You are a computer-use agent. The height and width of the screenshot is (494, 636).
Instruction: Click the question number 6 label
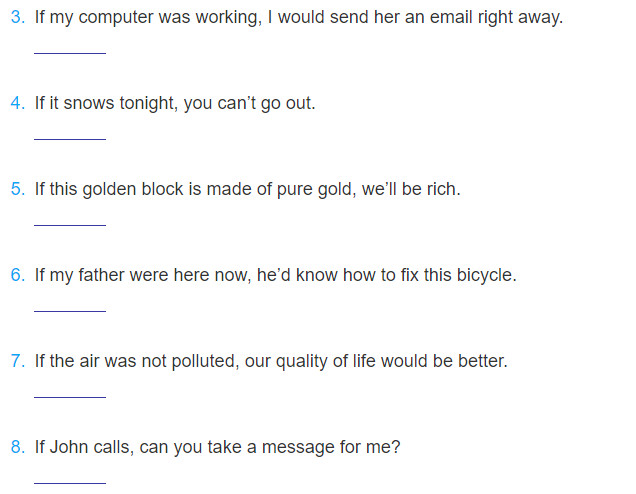(17, 276)
